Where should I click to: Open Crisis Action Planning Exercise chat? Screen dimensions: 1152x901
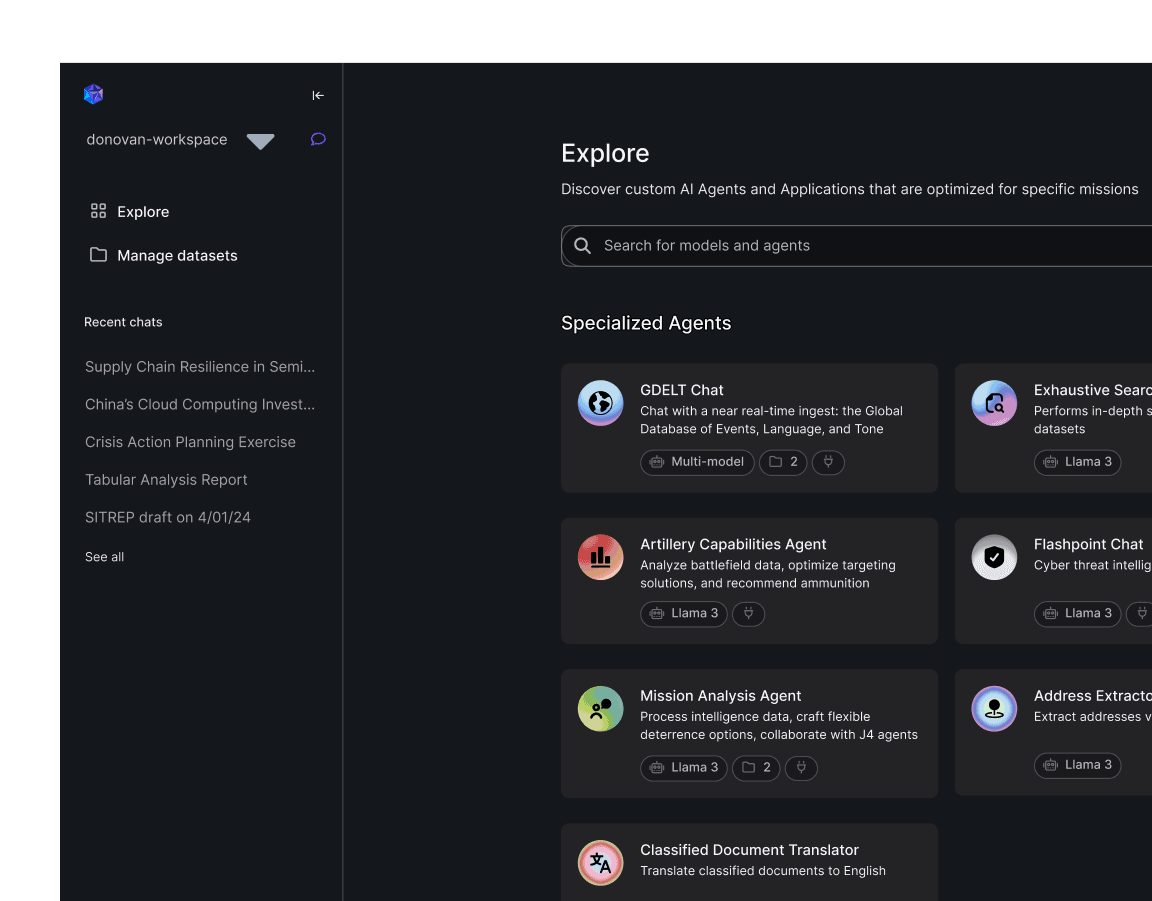[x=190, y=442]
